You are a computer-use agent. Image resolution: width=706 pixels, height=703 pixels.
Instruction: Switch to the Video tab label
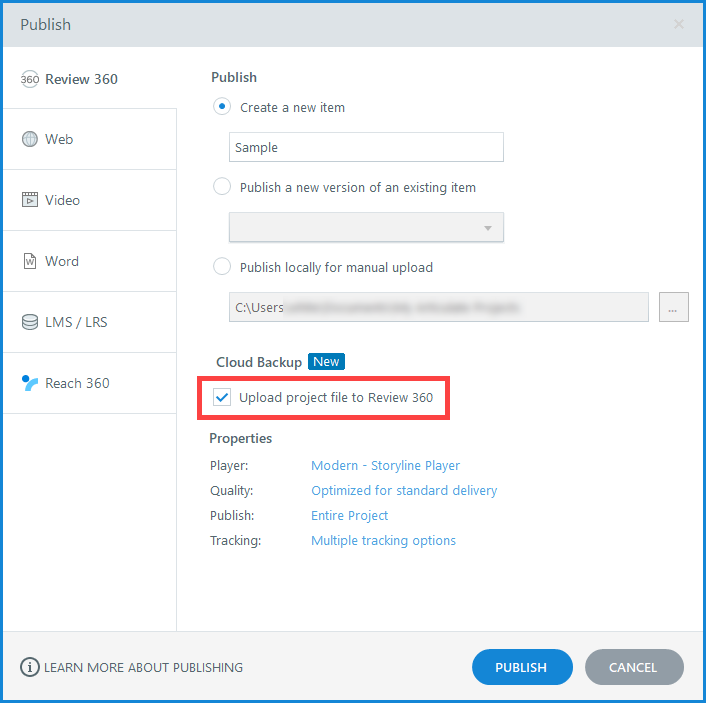[62, 200]
